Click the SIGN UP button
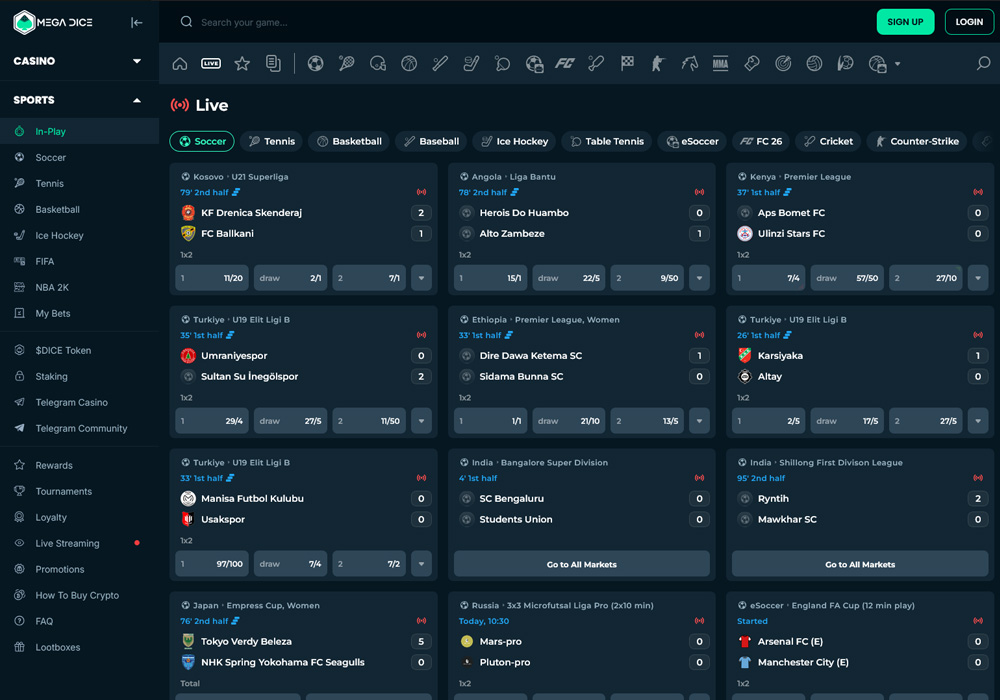The image size is (1000, 700). pos(905,20)
